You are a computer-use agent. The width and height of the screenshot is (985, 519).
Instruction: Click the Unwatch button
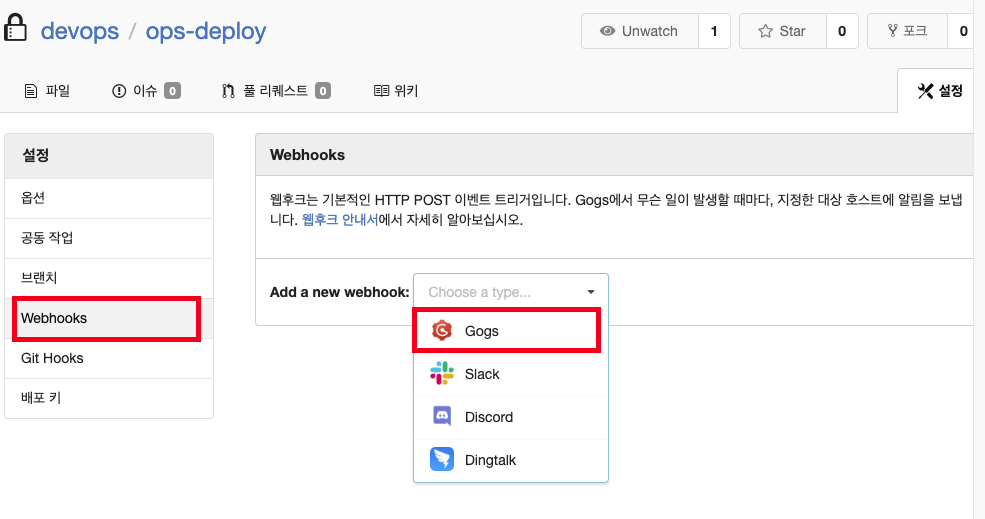point(639,31)
